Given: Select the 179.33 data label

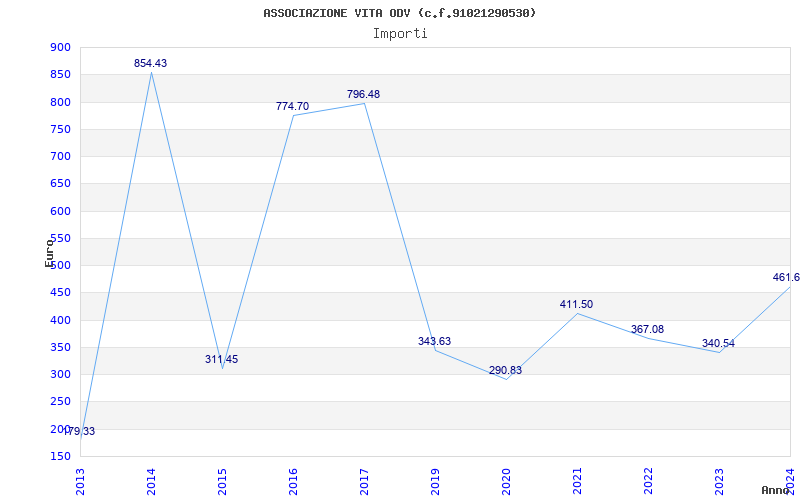Looking at the screenshot, I should coord(80,432).
